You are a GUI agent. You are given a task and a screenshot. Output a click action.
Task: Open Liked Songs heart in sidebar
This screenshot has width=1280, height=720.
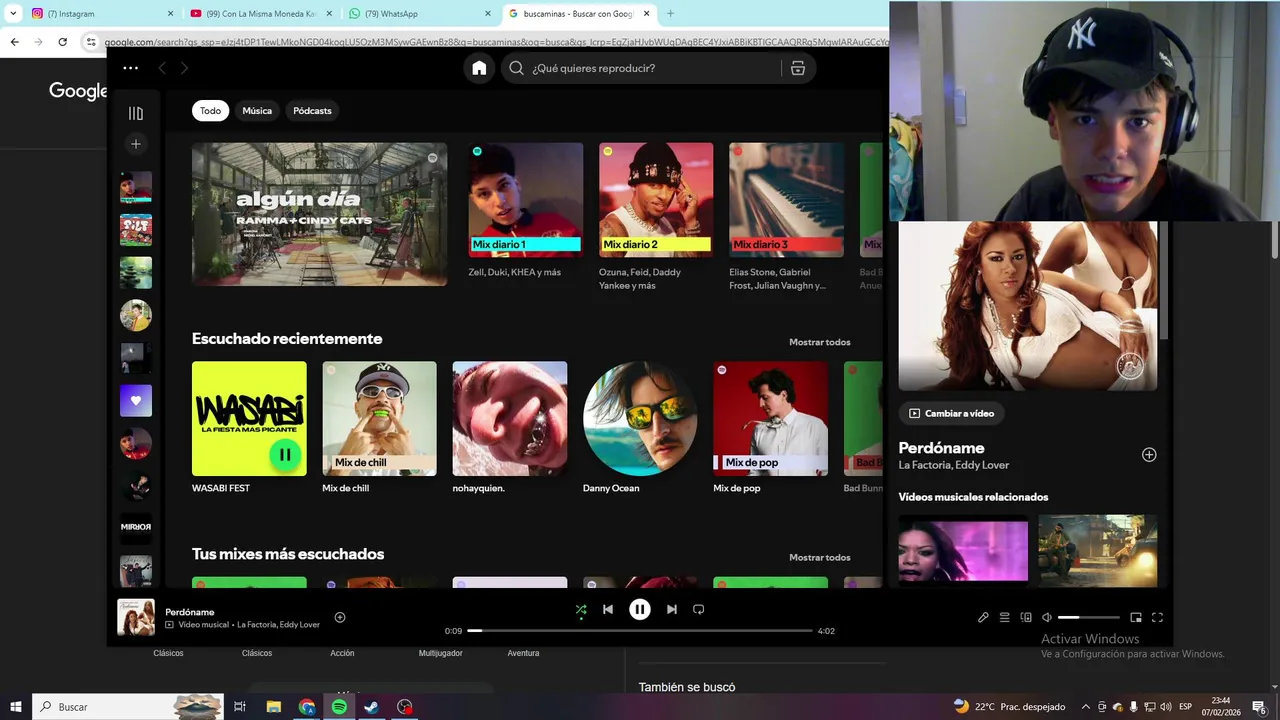click(136, 401)
